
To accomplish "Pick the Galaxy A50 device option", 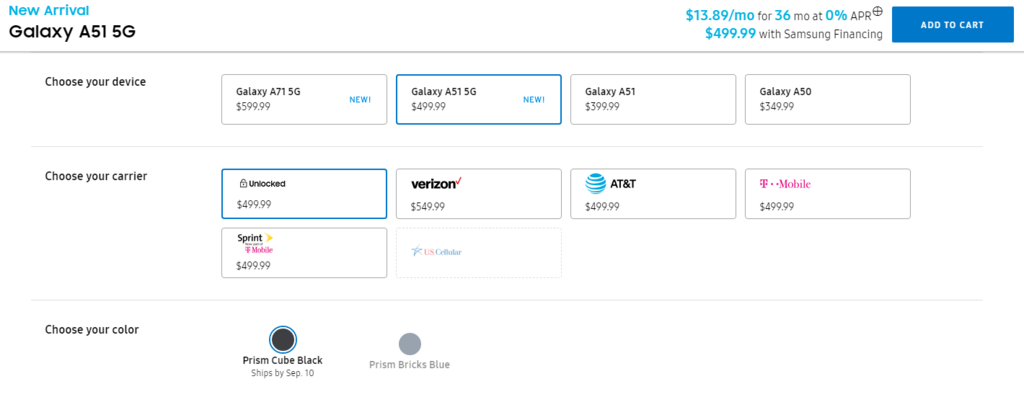I will point(828,99).
